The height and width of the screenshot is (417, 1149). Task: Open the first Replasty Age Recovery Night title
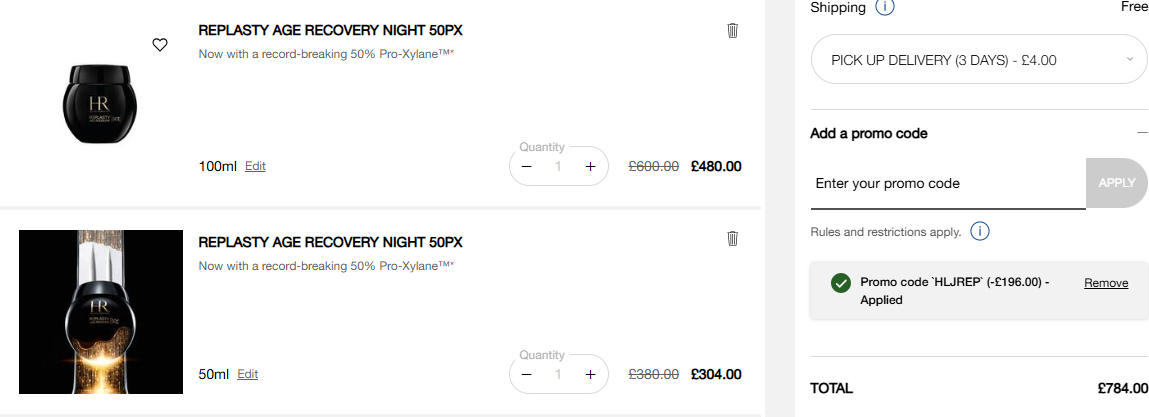click(330, 30)
